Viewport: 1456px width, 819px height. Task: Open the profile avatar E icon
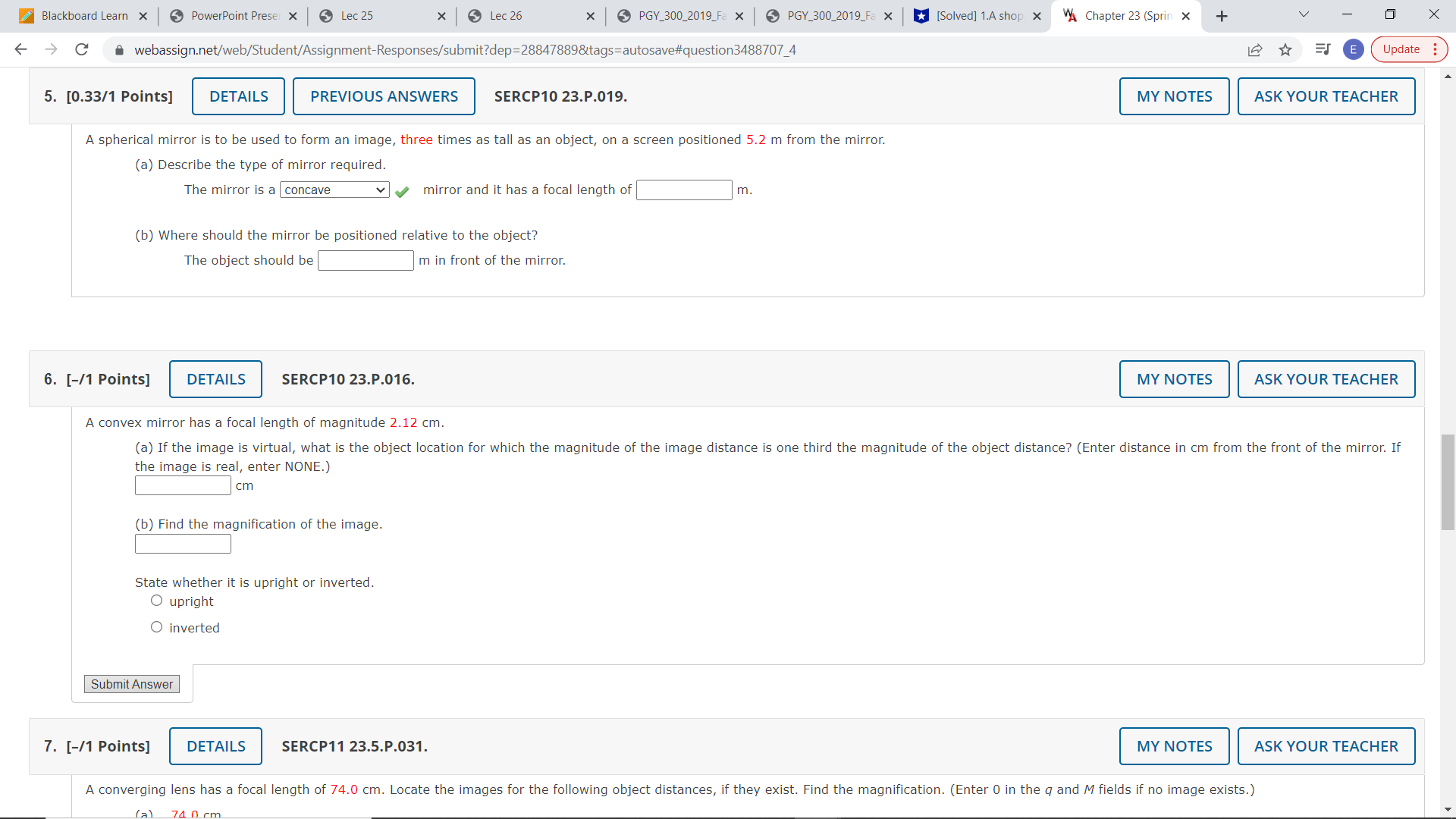tap(1353, 49)
